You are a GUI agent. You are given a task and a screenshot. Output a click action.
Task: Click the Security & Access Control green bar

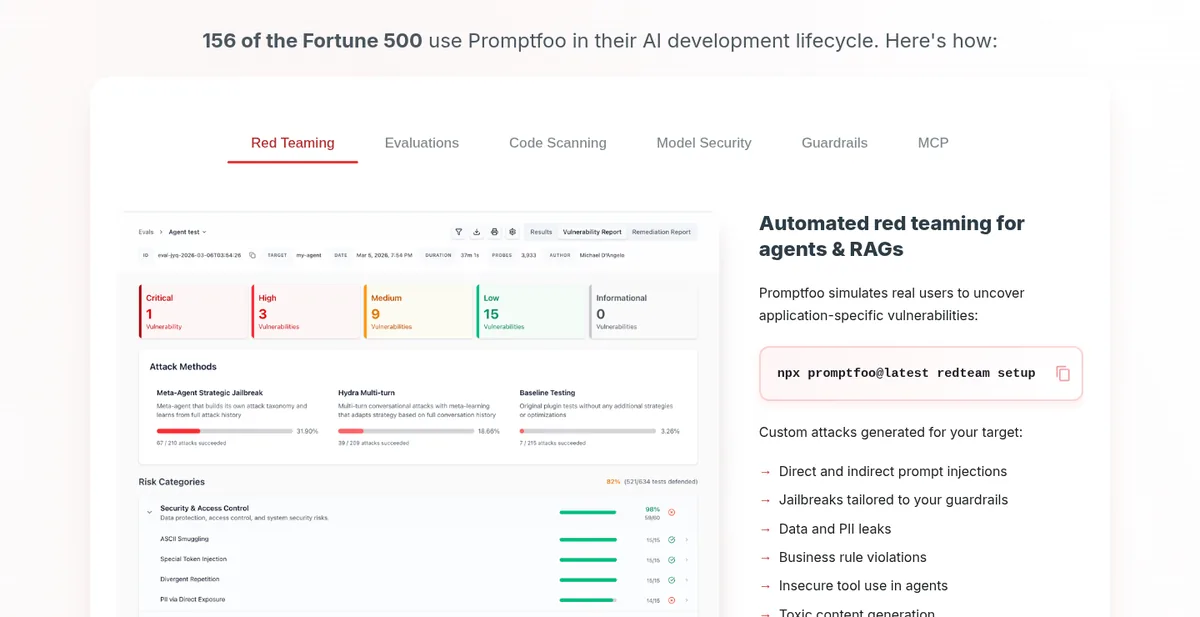point(588,512)
